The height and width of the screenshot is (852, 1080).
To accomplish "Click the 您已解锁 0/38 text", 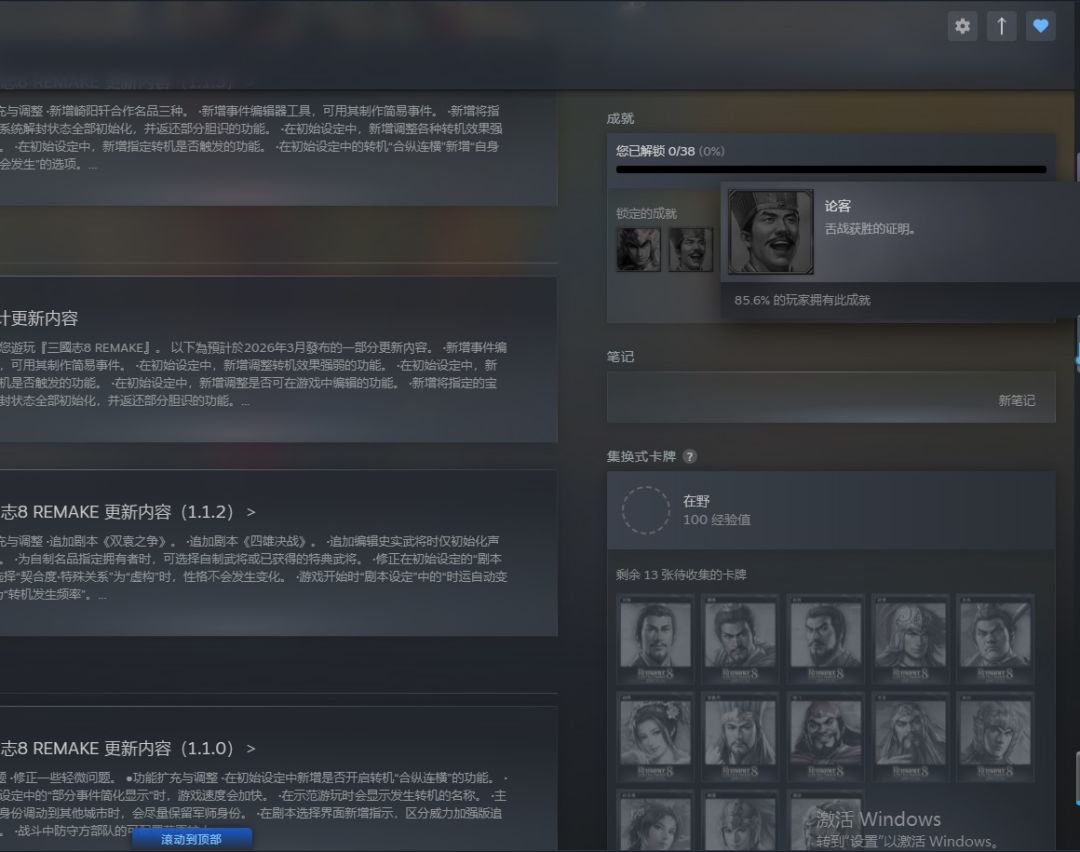I will [655, 151].
